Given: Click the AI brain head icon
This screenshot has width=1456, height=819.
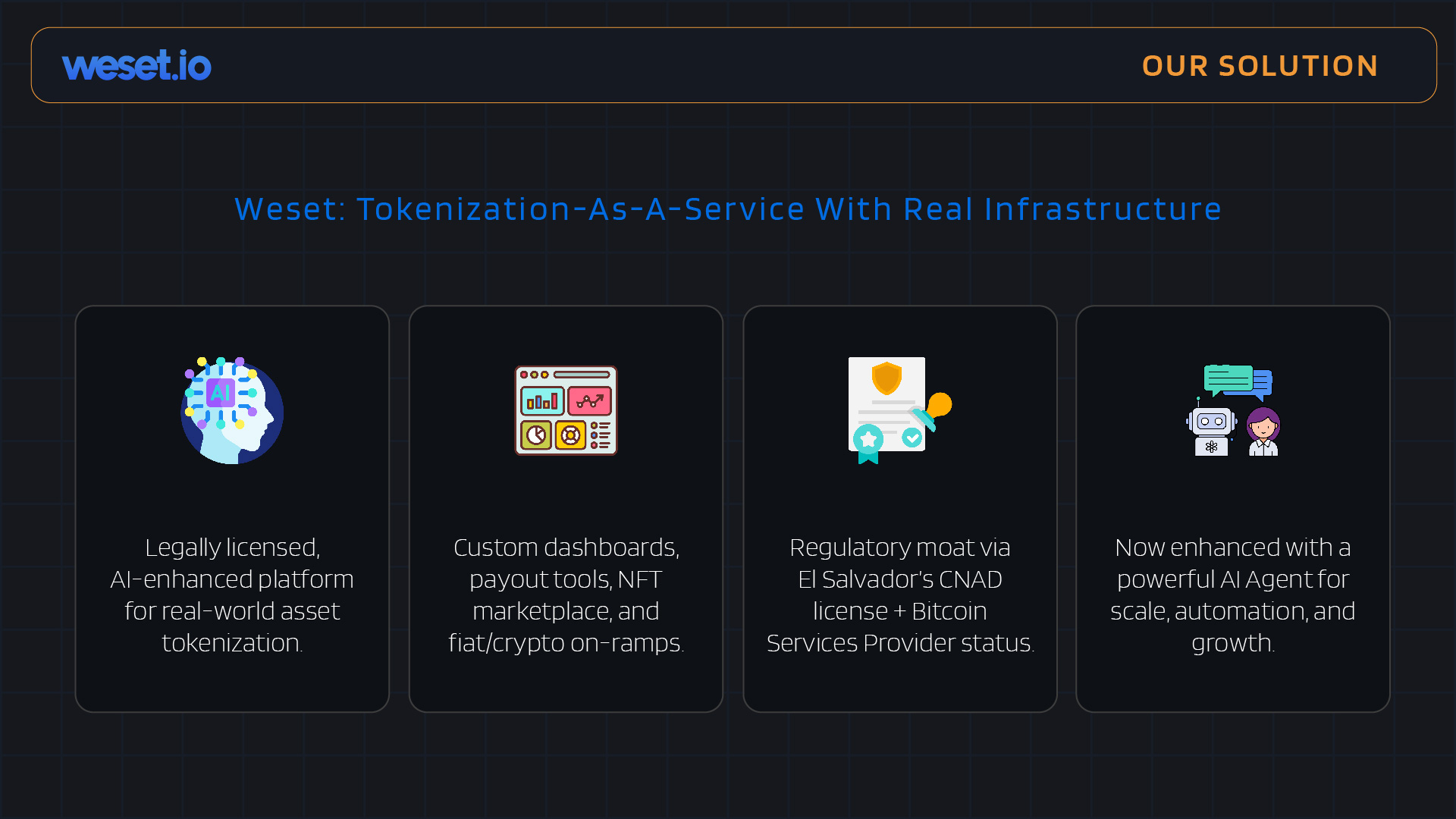Looking at the screenshot, I should 232,410.
